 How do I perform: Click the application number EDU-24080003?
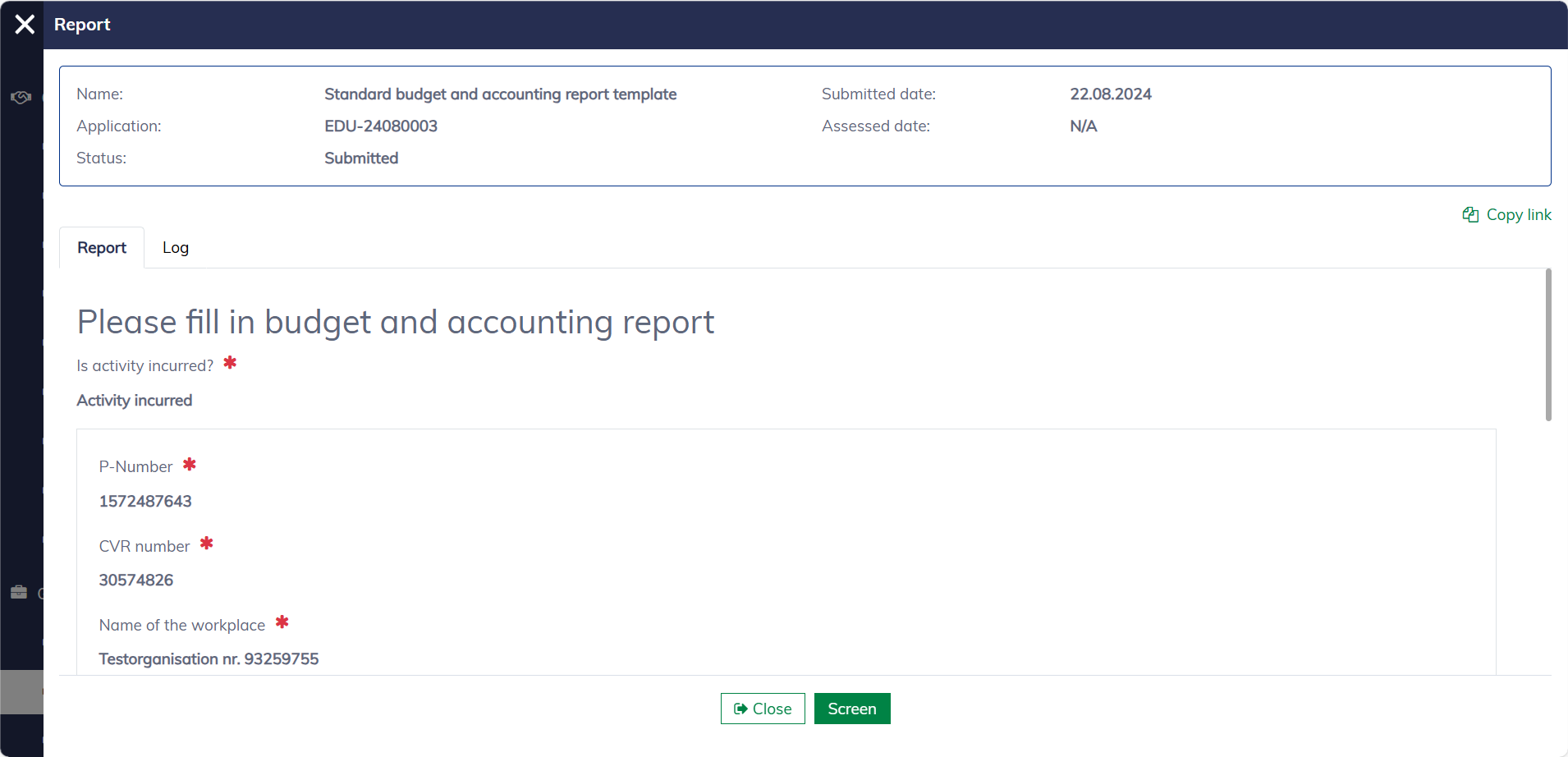tap(381, 126)
